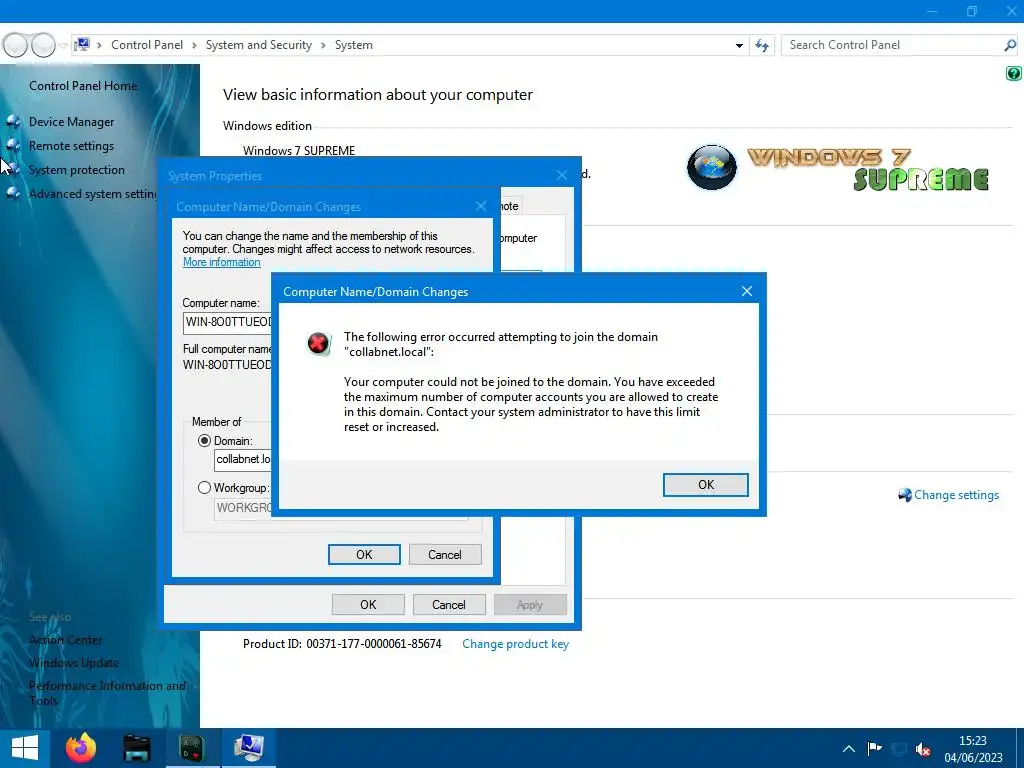Click OK in System Properties window

coord(368,605)
